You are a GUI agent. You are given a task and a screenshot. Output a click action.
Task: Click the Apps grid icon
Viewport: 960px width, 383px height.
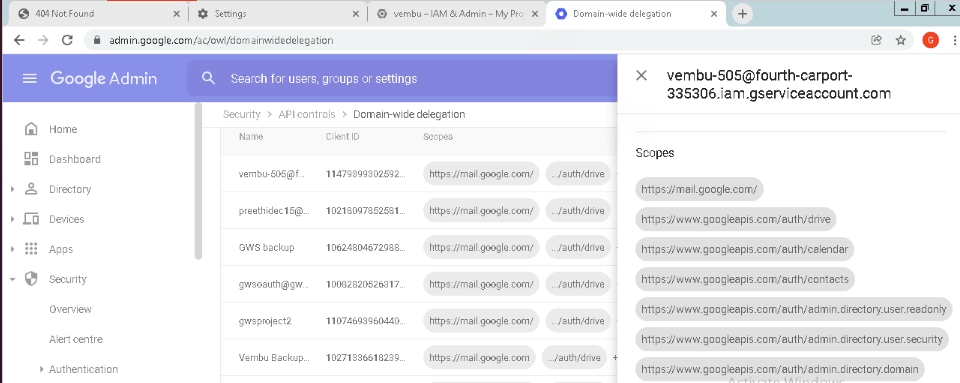pos(31,249)
